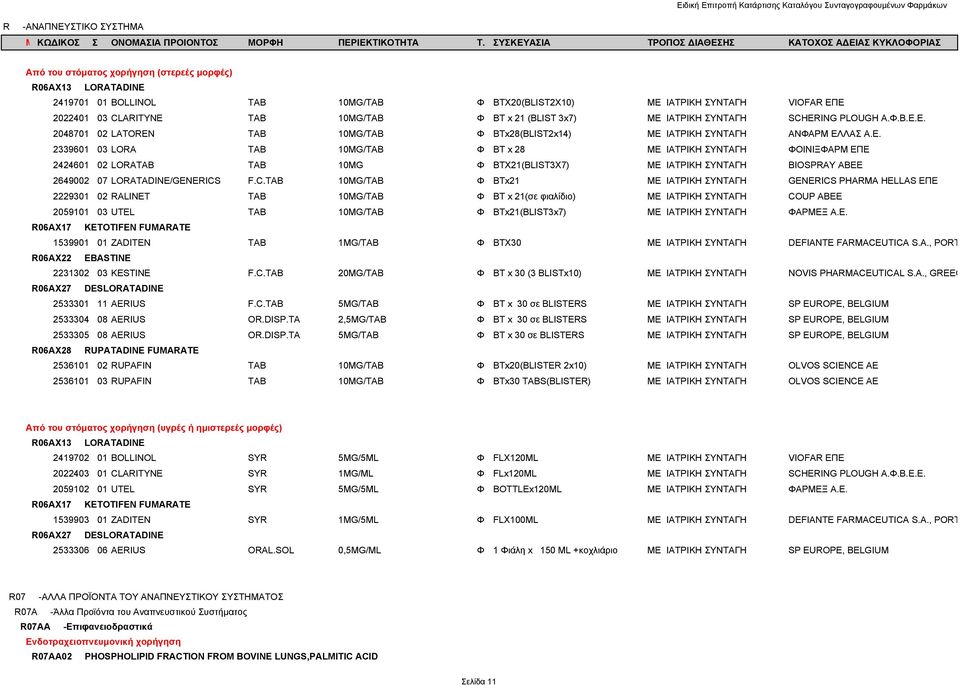960x685 pixels.
Task: Click the 20MG/TAB strength value
Action: pos(361,273)
